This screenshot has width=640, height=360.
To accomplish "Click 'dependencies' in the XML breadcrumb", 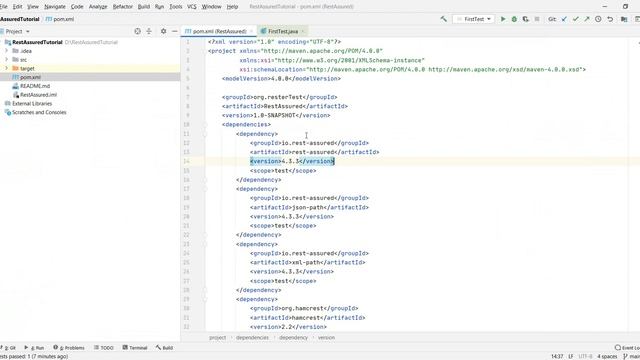I will click(252, 338).
